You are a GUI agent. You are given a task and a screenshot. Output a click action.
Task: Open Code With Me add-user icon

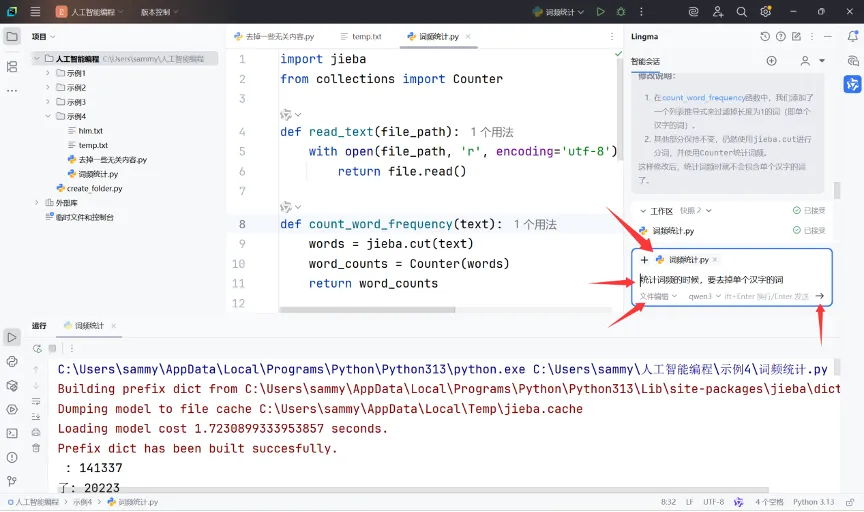[x=717, y=12]
